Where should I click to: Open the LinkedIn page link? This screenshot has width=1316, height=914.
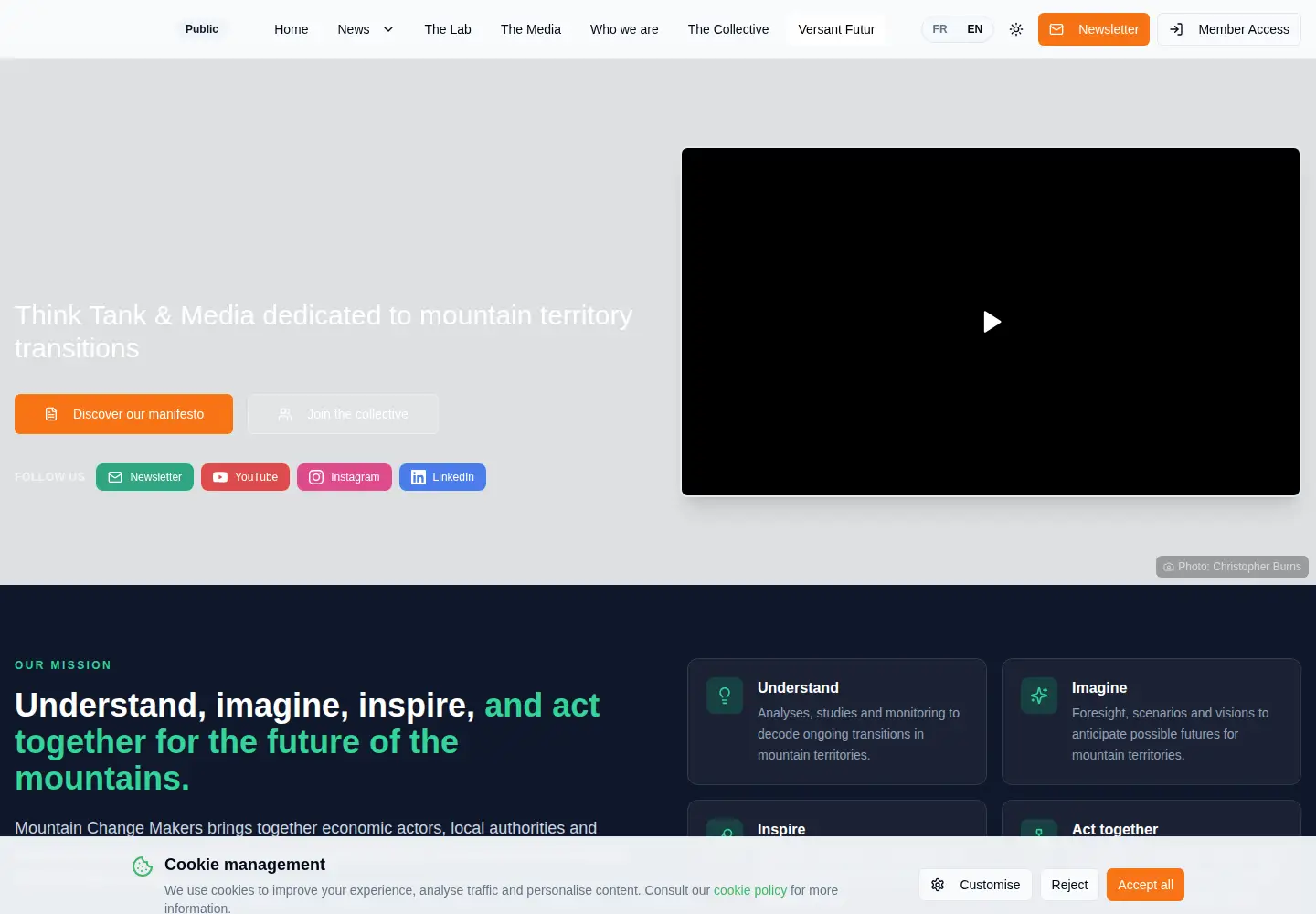(442, 477)
